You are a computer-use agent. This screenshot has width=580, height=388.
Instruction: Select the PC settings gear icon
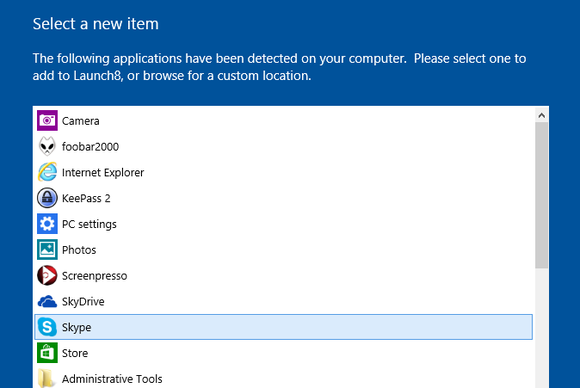[47, 224]
